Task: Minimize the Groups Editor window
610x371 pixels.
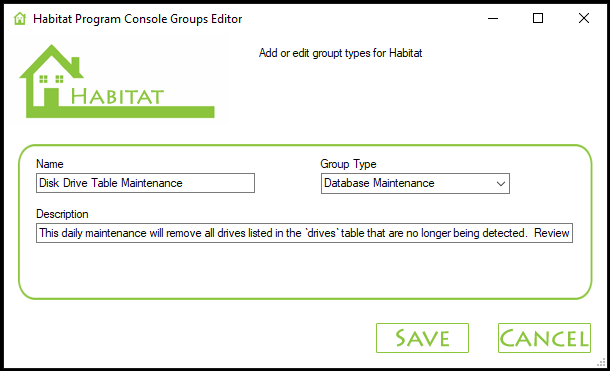Action: coord(493,18)
